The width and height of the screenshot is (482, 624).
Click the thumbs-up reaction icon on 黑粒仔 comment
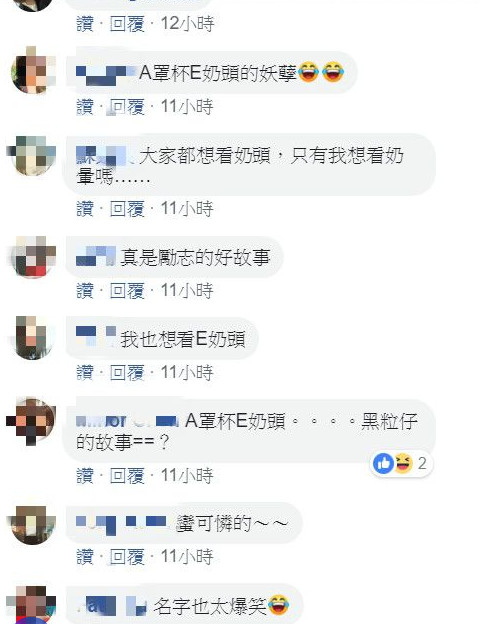coord(383,464)
